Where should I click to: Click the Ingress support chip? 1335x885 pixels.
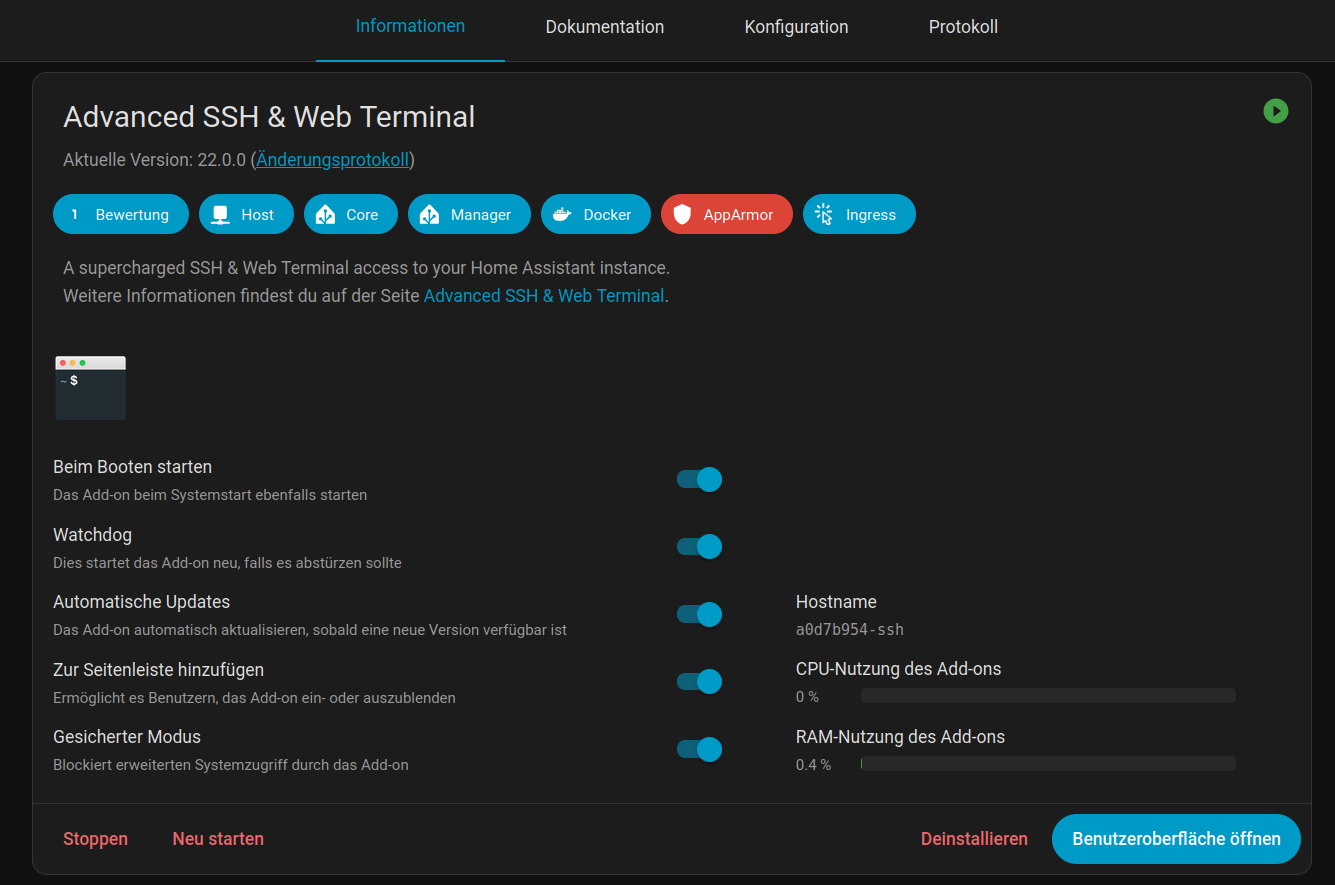pos(859,214)
